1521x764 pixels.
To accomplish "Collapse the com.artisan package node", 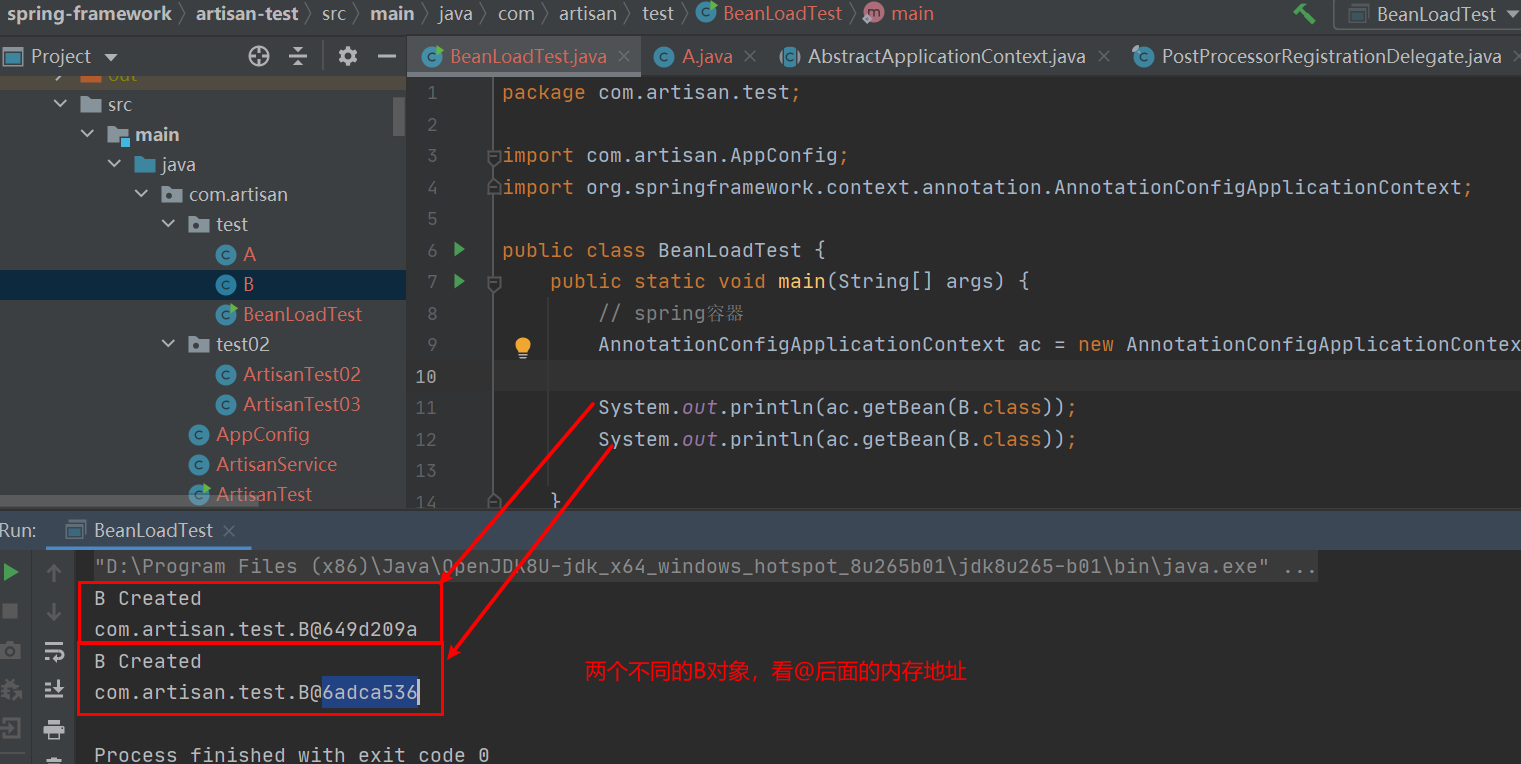I will pyautogui.click(x=142, y=194).
